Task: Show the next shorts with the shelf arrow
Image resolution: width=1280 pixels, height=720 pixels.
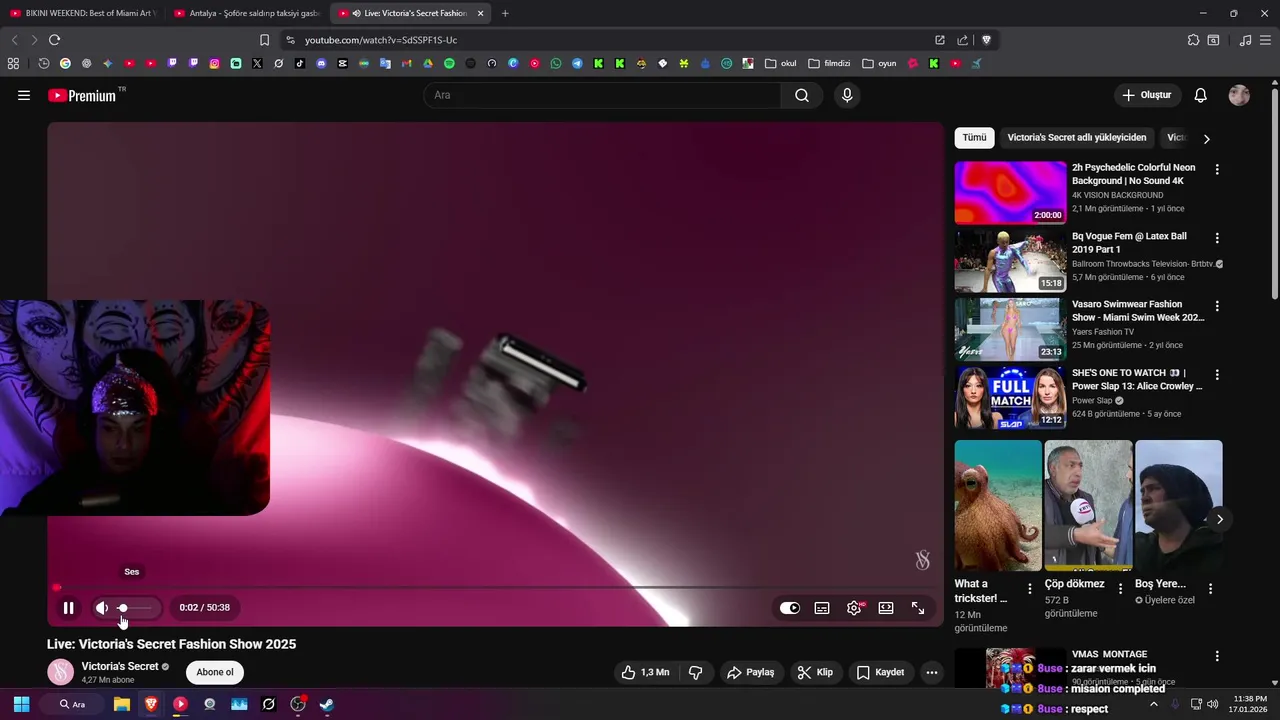Action: [x=1219, y=519]
